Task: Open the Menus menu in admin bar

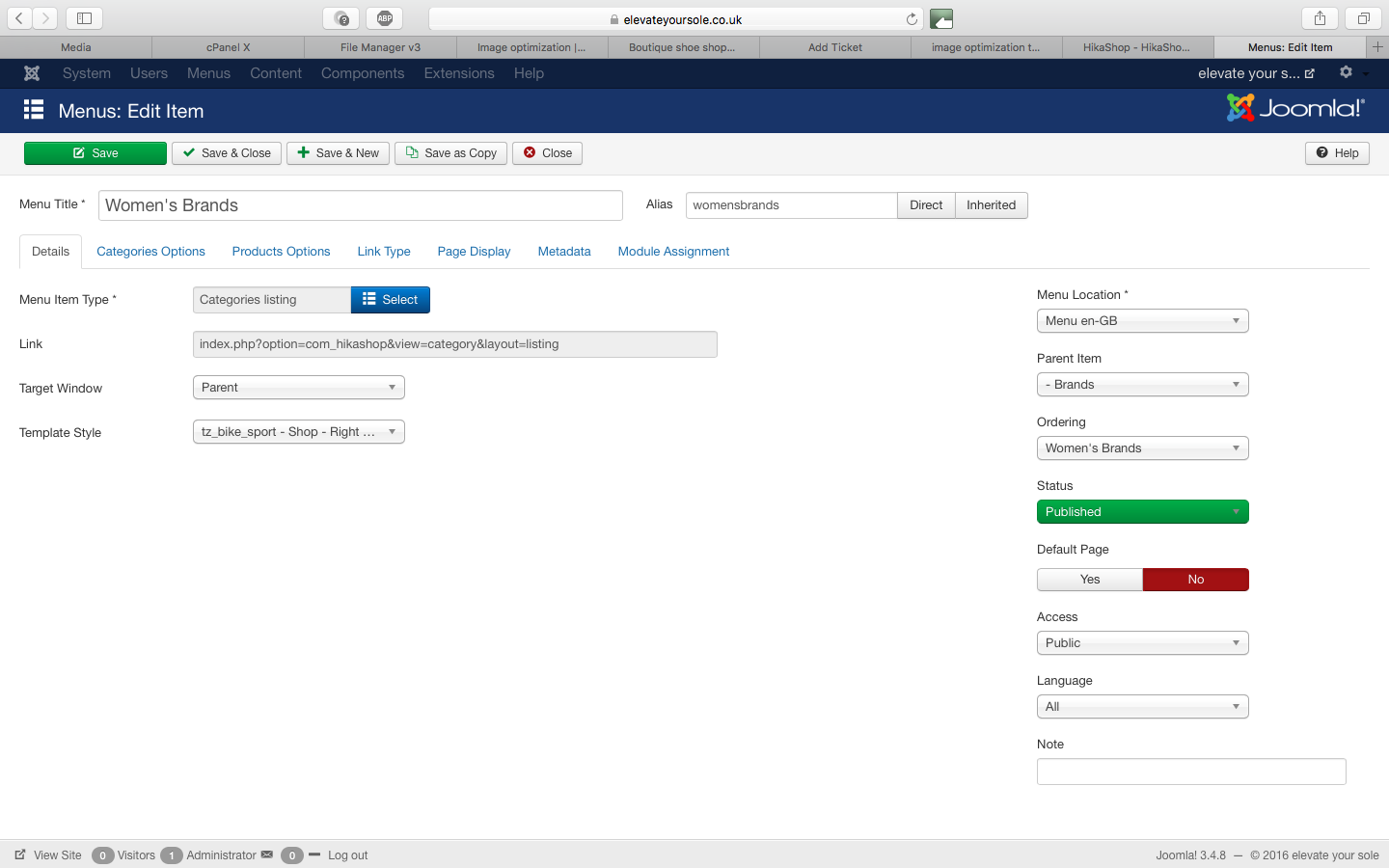Action: pos(208,73)
